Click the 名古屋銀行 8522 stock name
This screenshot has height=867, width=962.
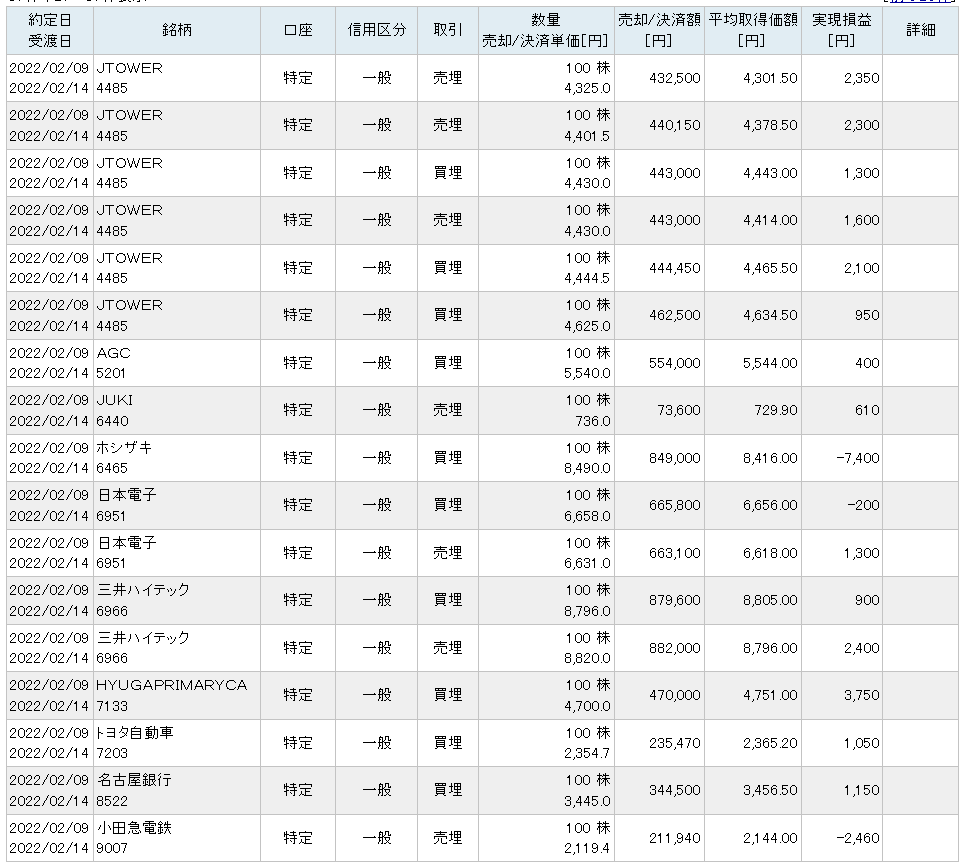(134, 790)
